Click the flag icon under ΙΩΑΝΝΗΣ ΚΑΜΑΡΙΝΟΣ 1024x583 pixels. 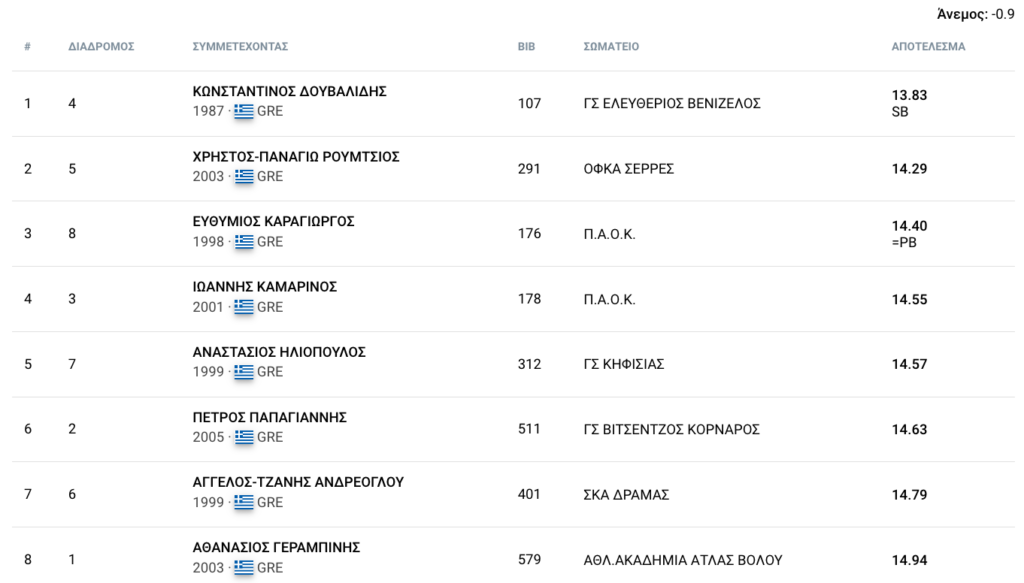coord(244,307)
